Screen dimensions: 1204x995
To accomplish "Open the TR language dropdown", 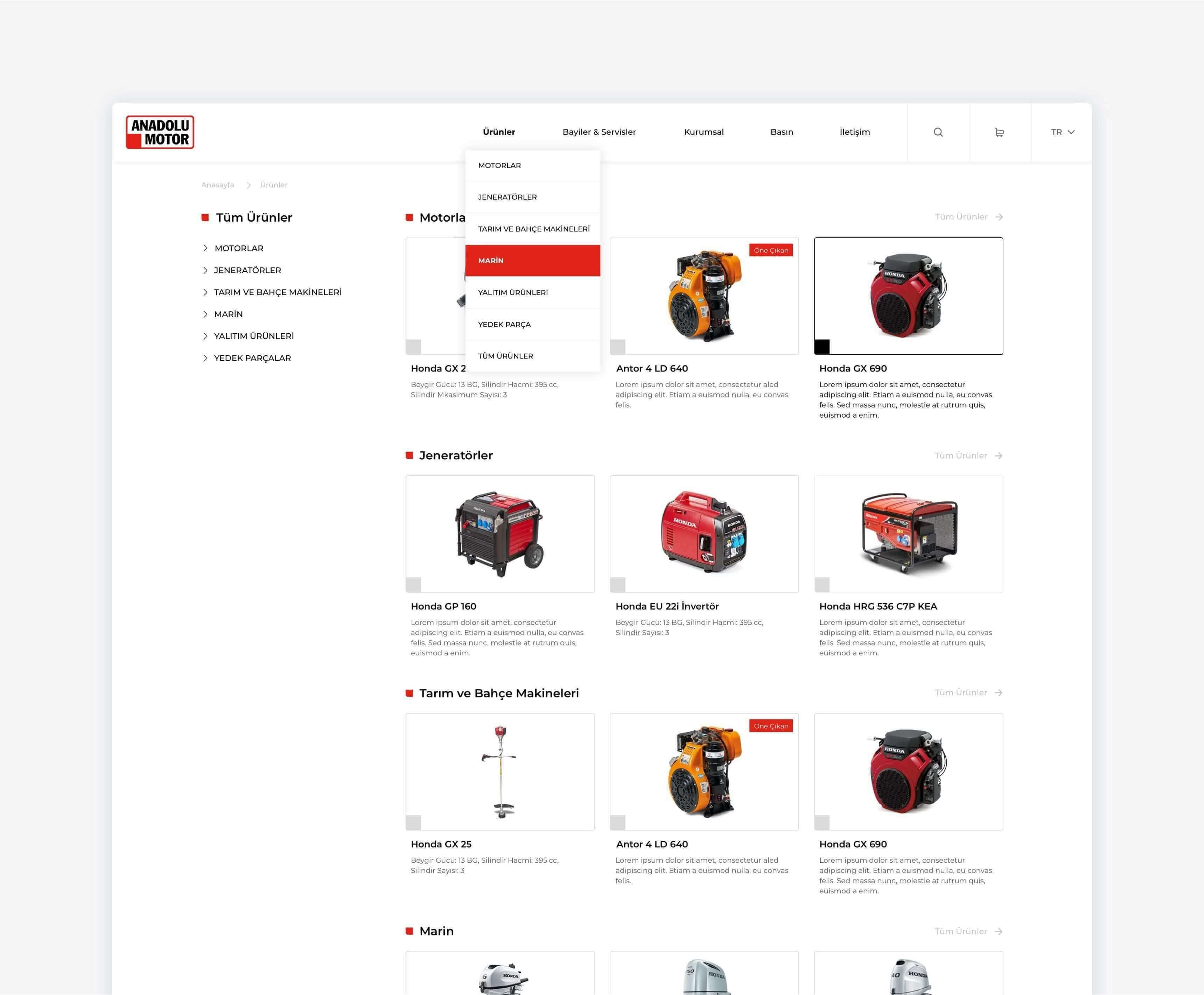I will click(1063, 132).
